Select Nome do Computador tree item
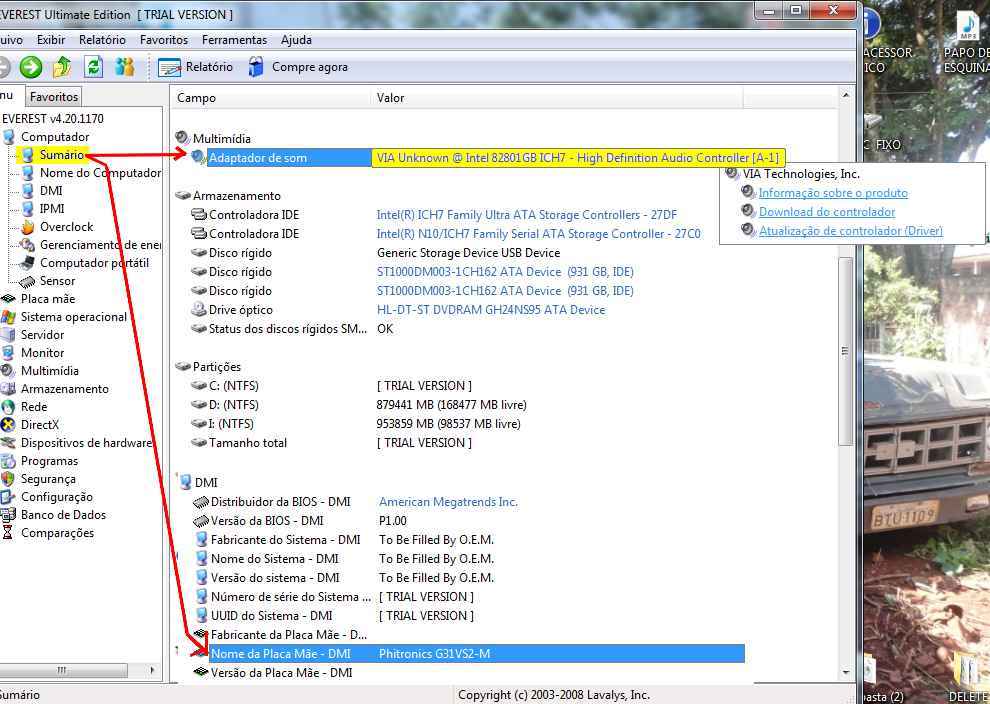 click(100, 173)
